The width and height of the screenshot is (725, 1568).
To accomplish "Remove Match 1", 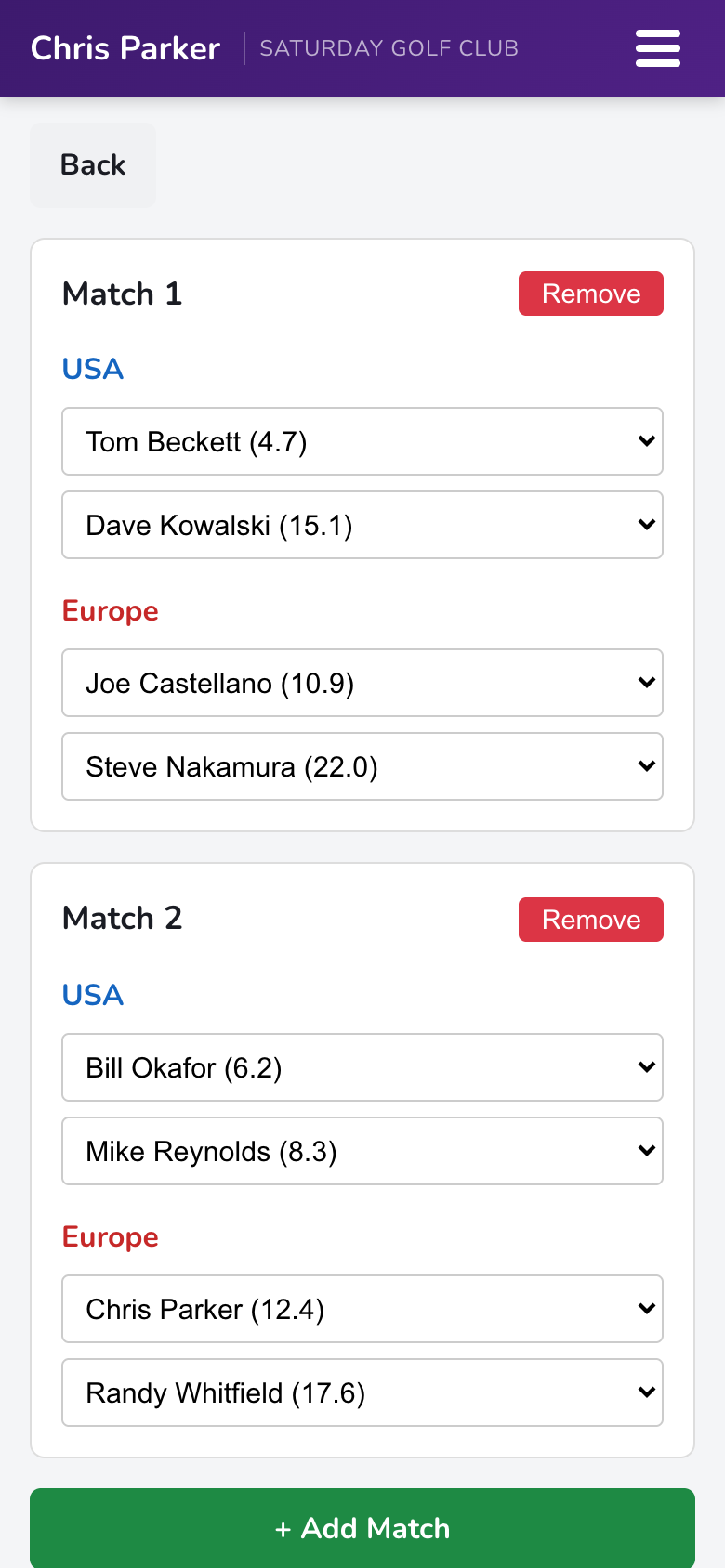I will pyautogui.click(x=591, y=294).
